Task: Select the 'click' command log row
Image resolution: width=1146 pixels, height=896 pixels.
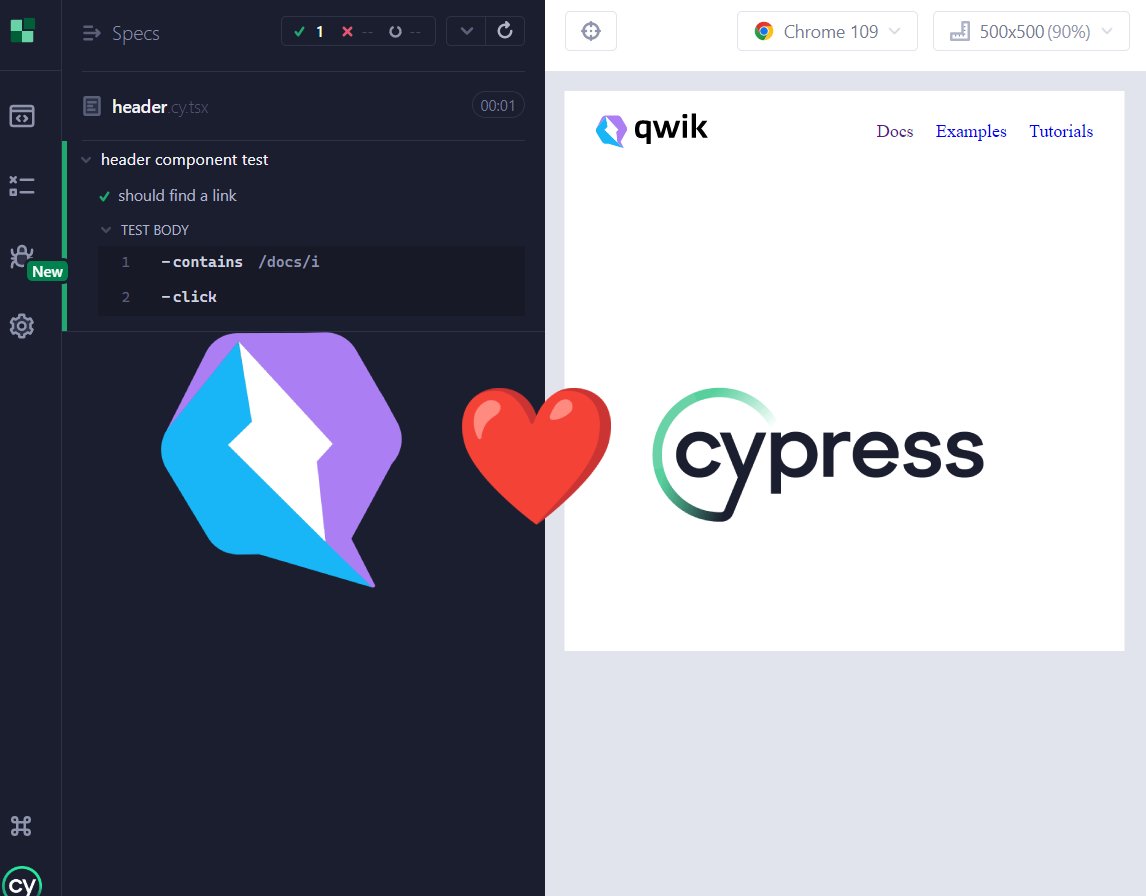Action: point(311,297)
